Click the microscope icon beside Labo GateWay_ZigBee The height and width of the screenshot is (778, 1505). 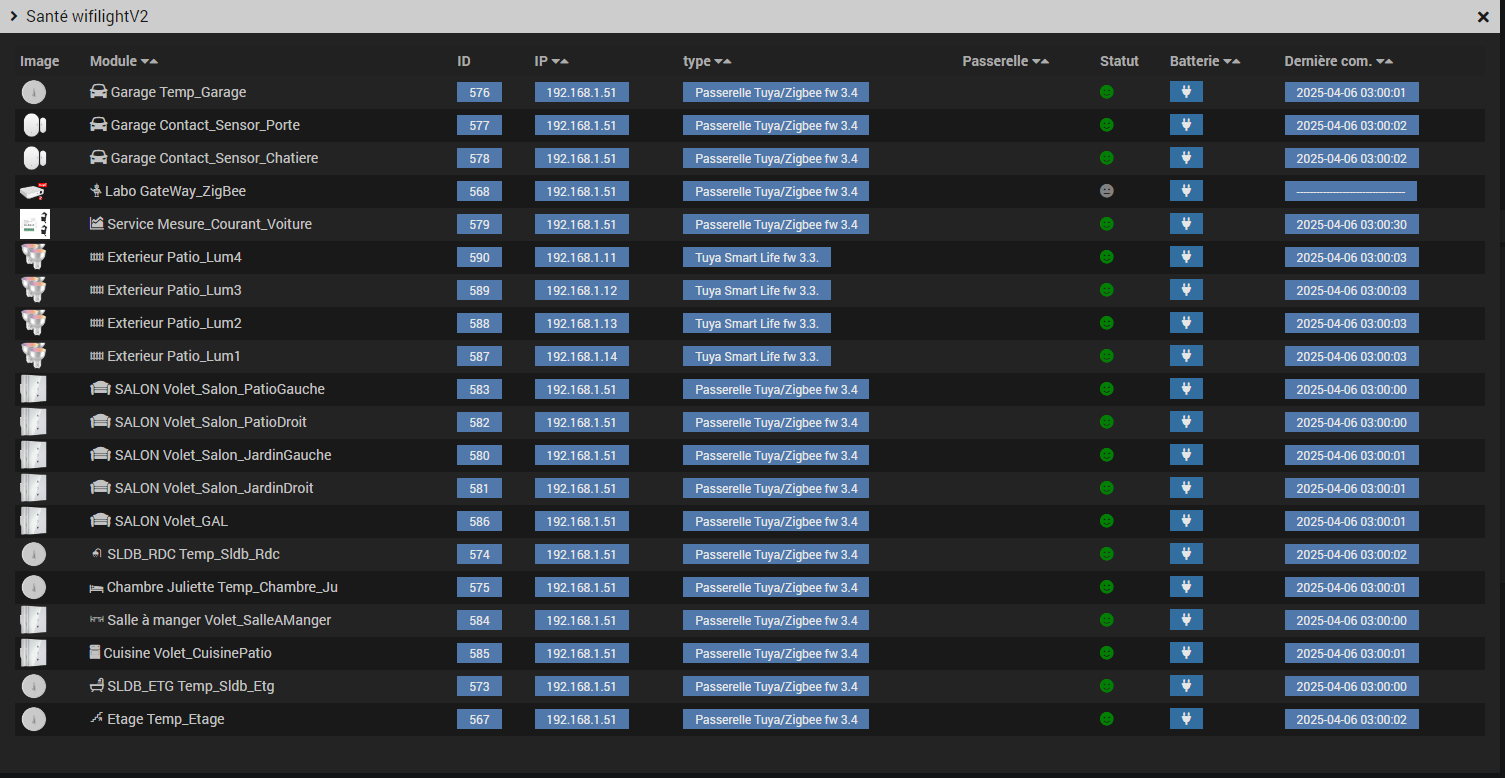pyautogui.click(x=96, y=191)
